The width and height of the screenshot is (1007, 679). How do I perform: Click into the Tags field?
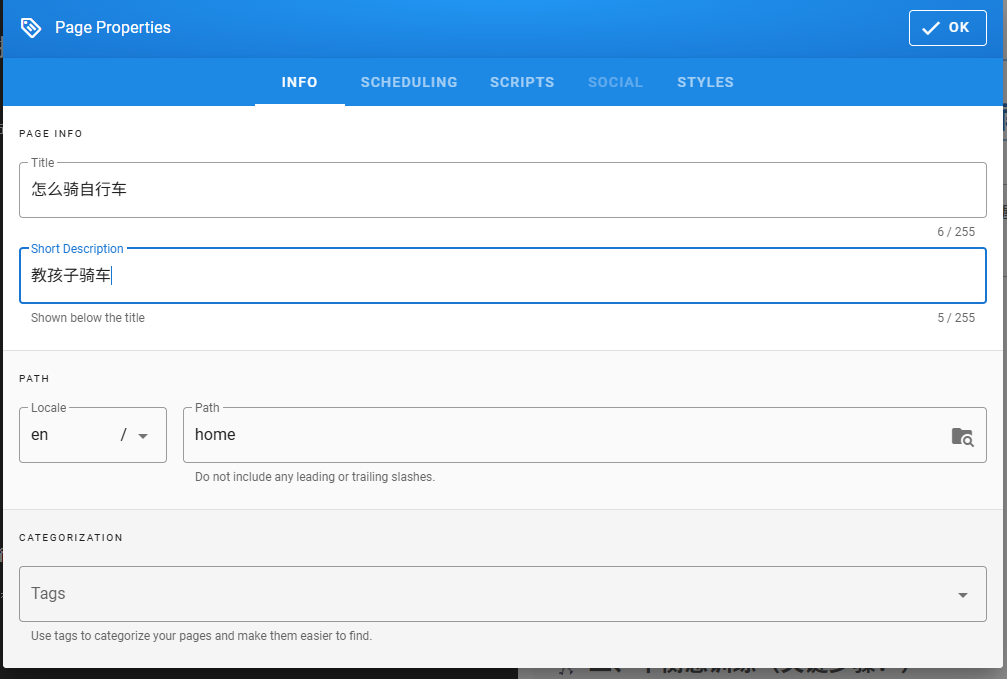tap(503, 594)
